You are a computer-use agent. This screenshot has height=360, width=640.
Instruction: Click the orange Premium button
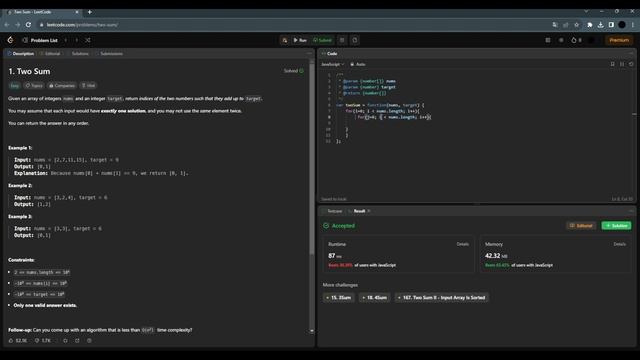[619, 40]
